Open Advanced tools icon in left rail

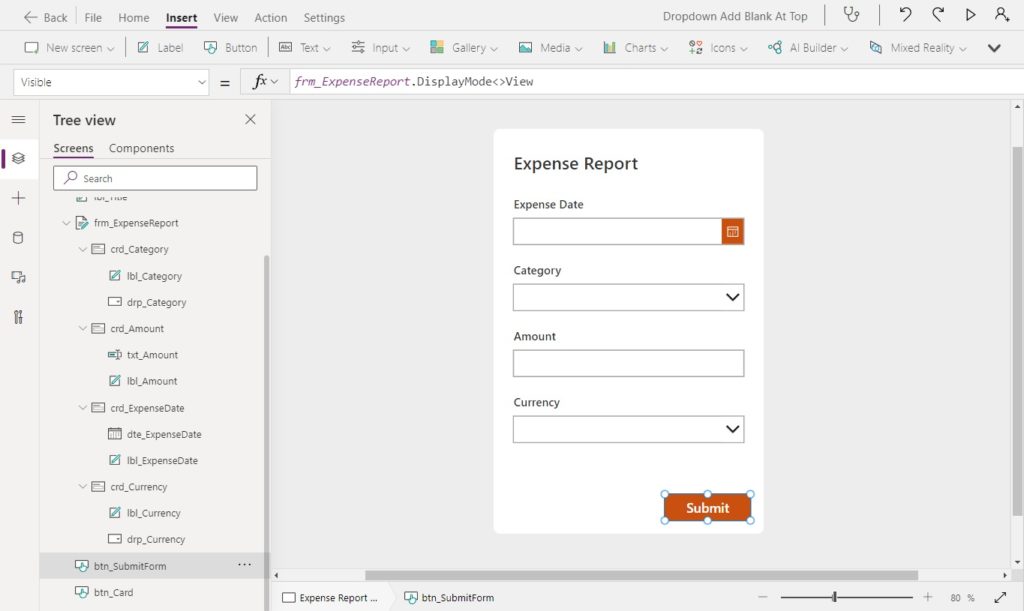coord(18,317)
